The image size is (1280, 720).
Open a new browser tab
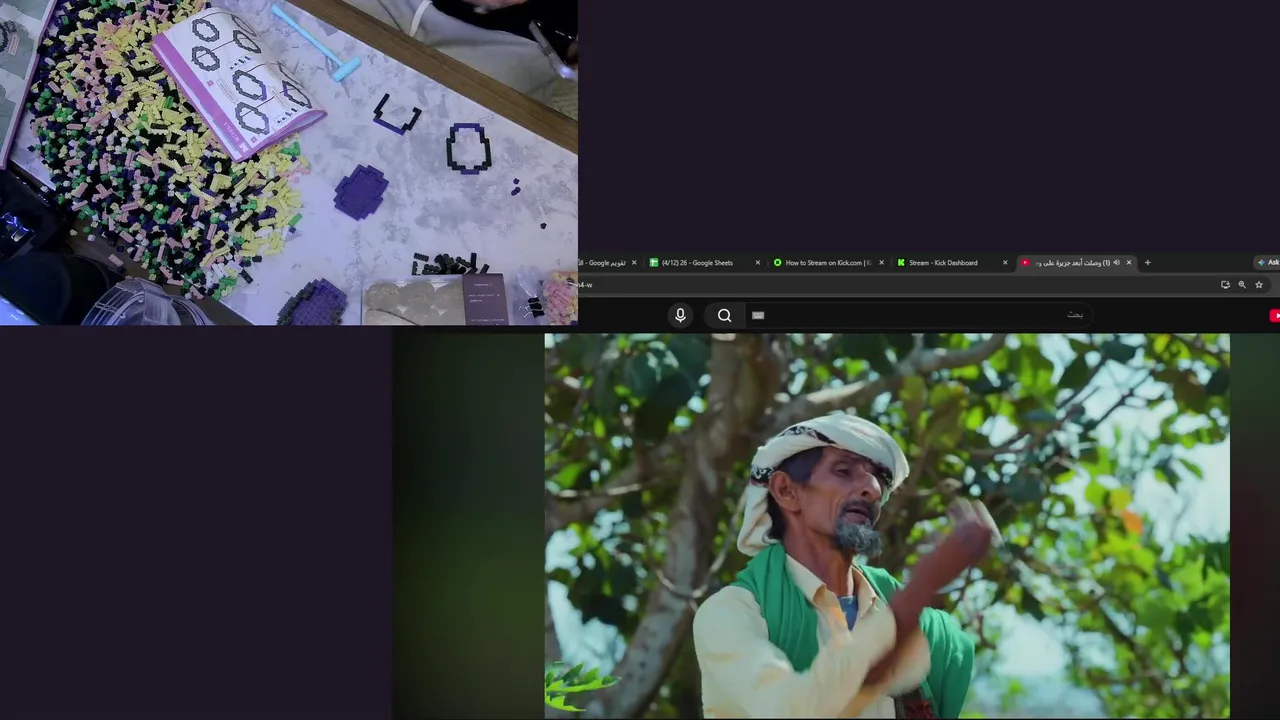pos(1147,263)
